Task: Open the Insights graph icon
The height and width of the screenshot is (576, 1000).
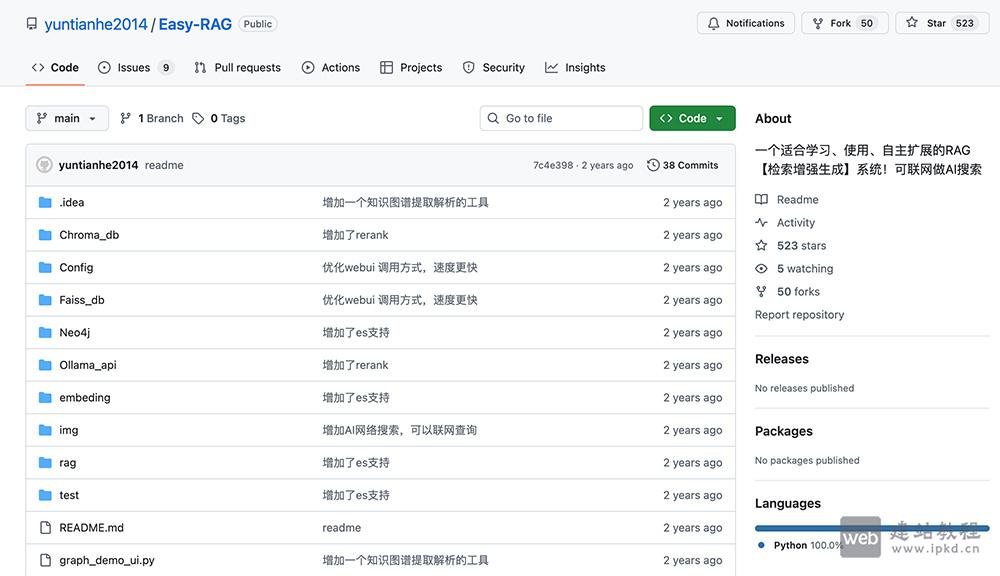Action: (x=550, y=67)
